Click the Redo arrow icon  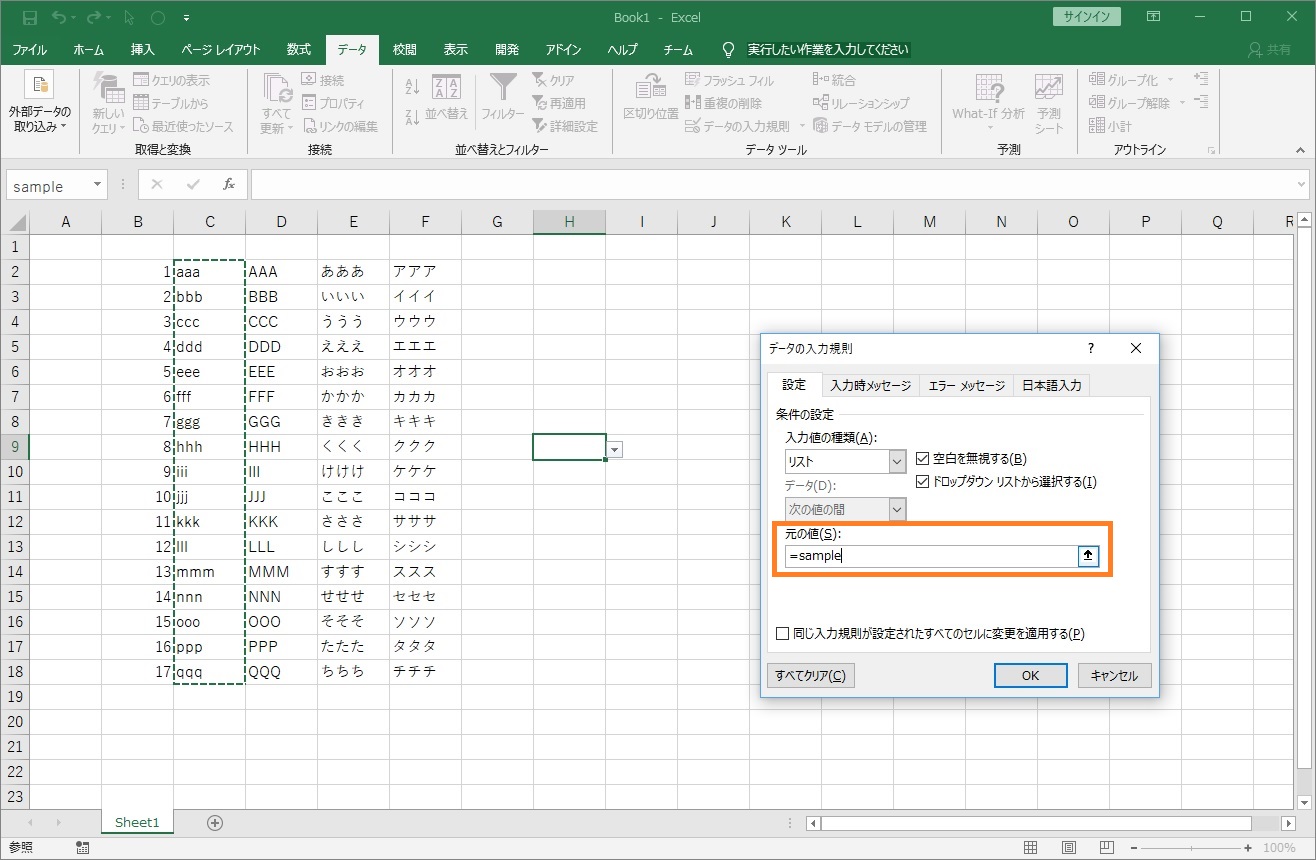95,18
